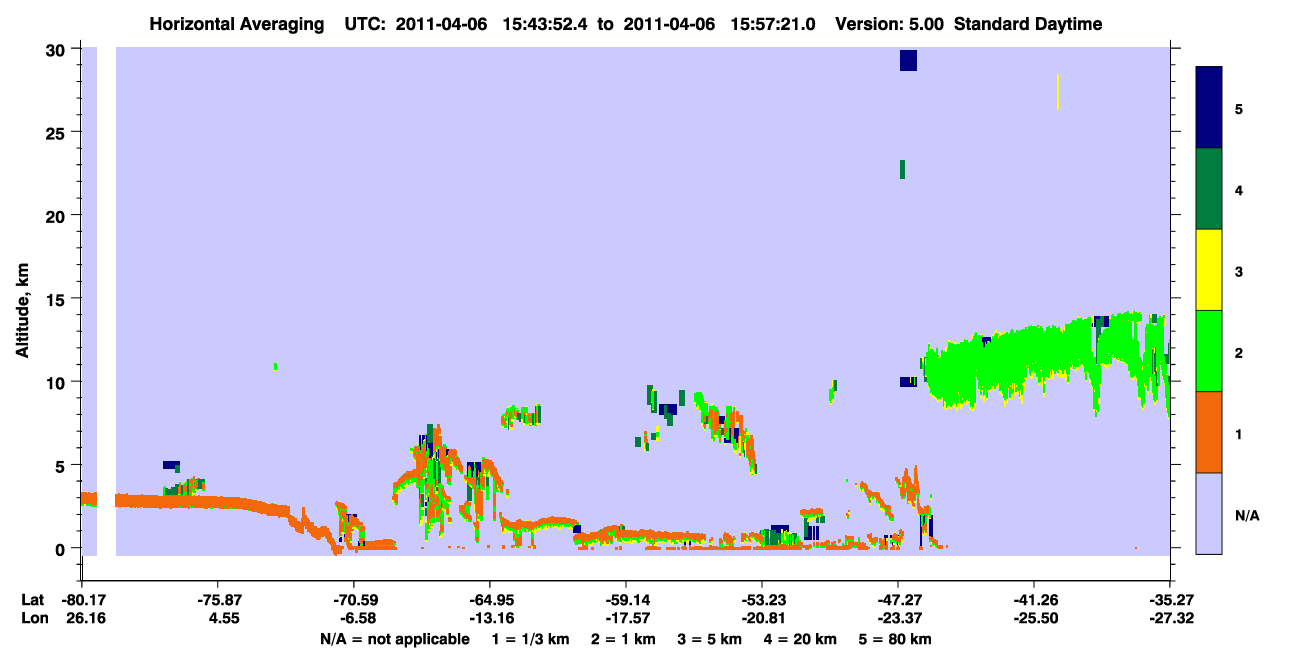Click the lavender N/A colorbar segment
Image resolution: width=1300 pixels, height=667 pixels.
[x=1209, y=513]
